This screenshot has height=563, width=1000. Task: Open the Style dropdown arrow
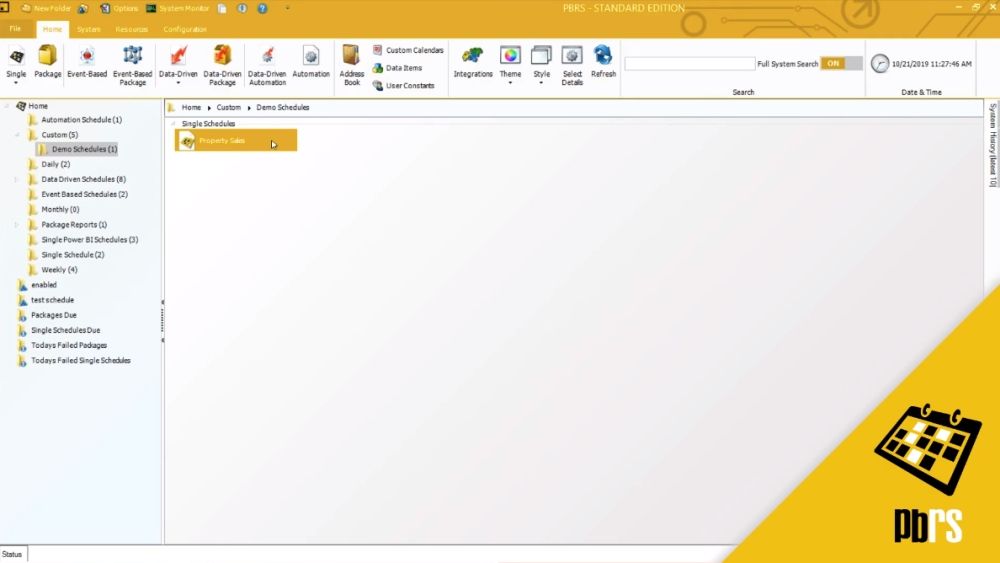(541, 83)
